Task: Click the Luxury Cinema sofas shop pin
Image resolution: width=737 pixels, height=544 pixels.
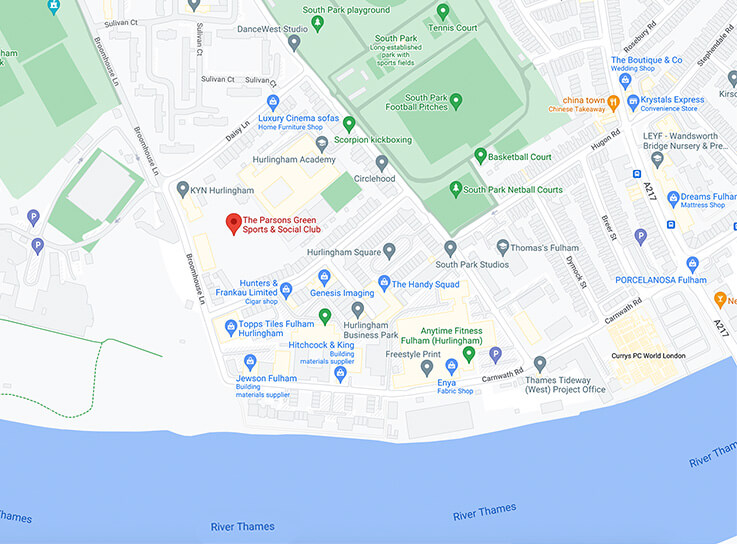Action: (273, 102)
